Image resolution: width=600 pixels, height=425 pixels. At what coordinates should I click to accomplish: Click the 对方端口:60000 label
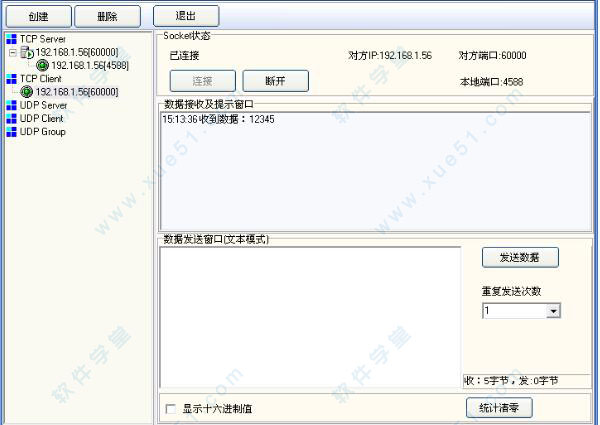(492, 55)
